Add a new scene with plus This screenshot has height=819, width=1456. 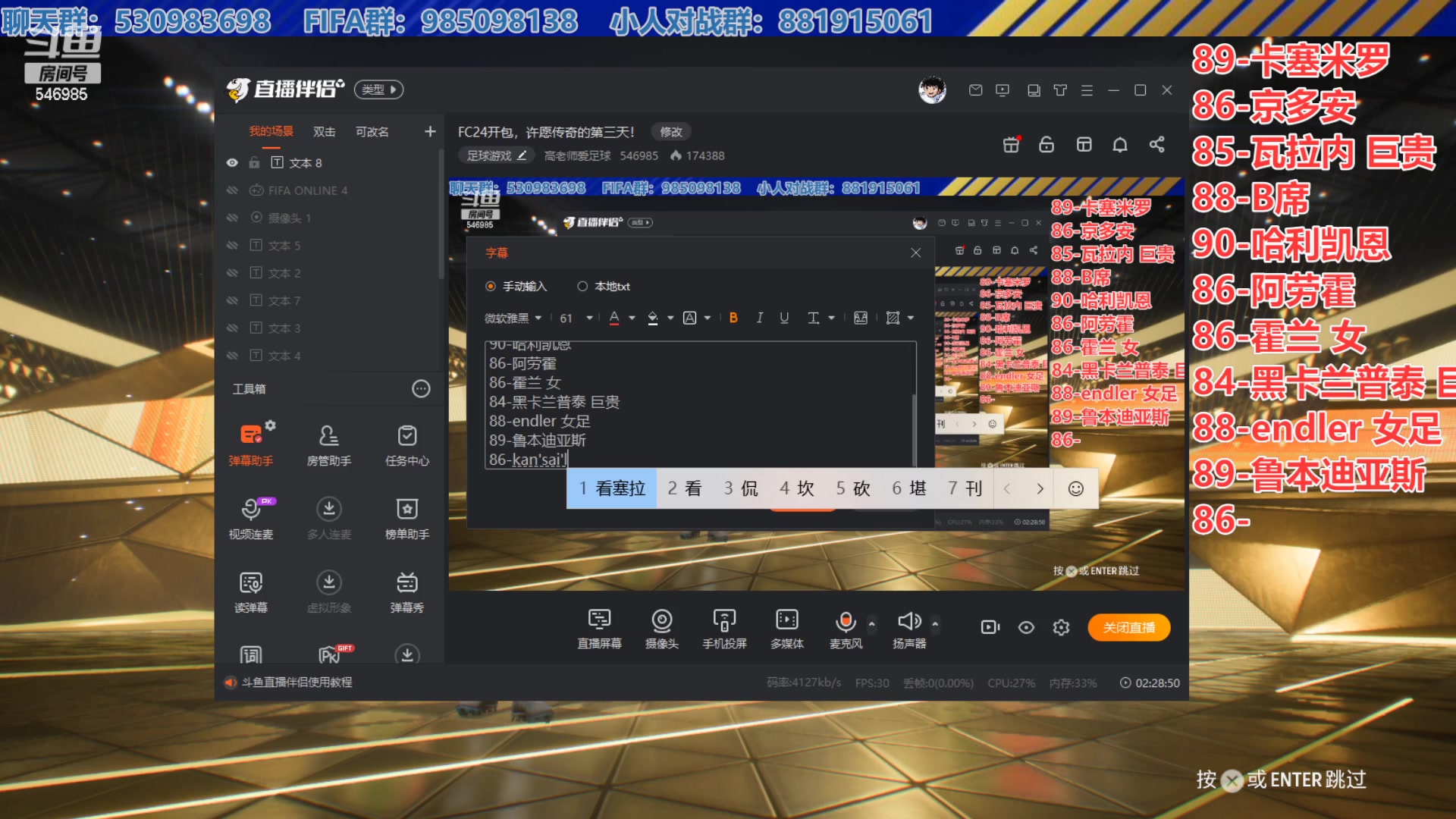(430, 131)
